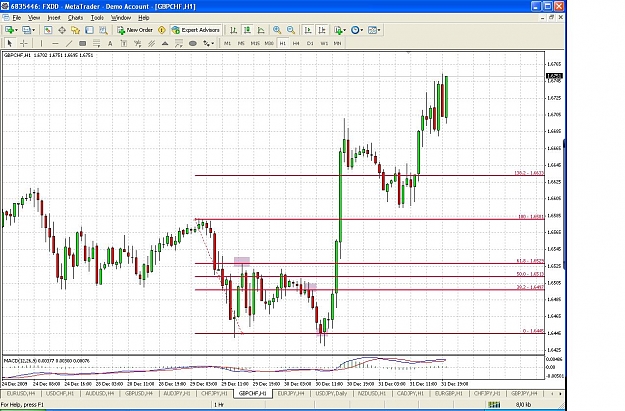Set timeframe to MN
The height and width of the screenshot is (411, 625).
pyautogui.click(x=338, y=43)
